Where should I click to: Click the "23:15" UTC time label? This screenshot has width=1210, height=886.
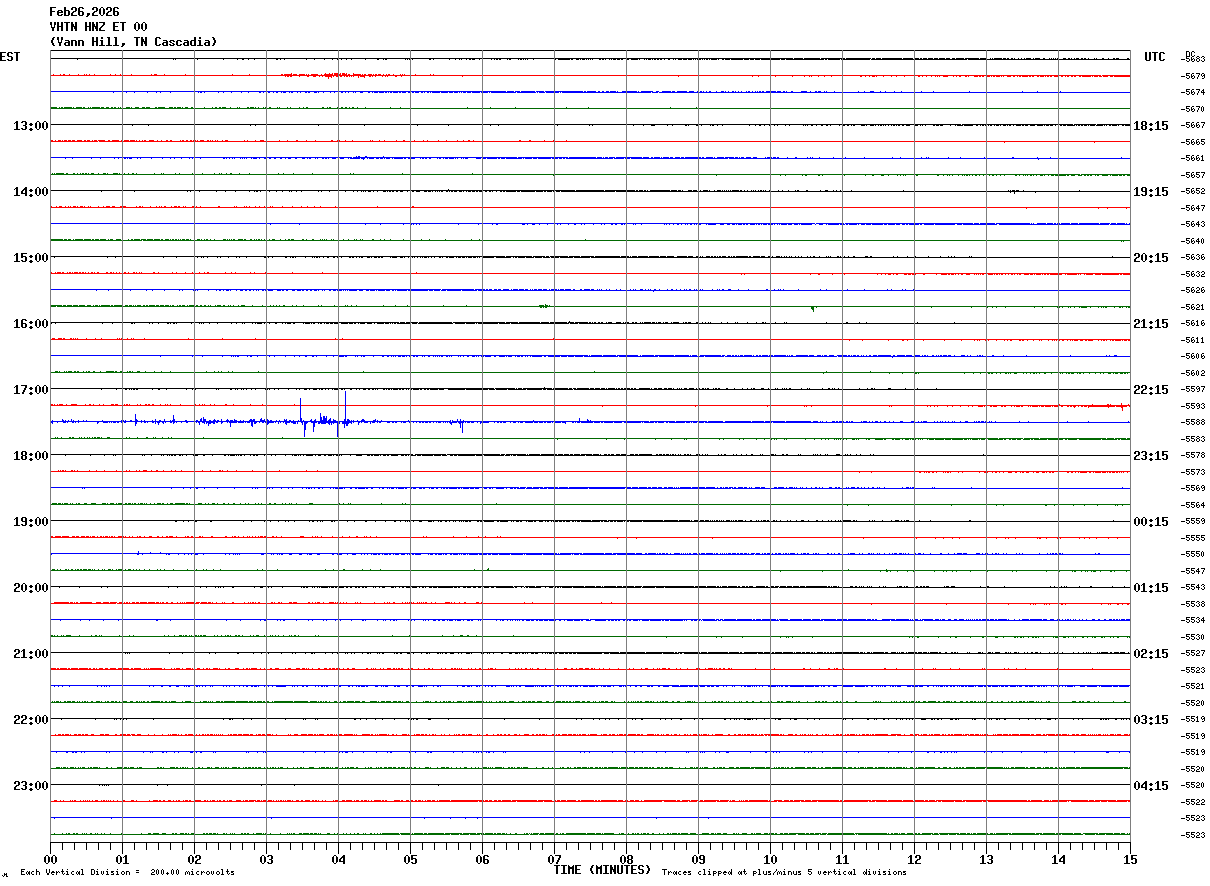[x=1151, y=456]
